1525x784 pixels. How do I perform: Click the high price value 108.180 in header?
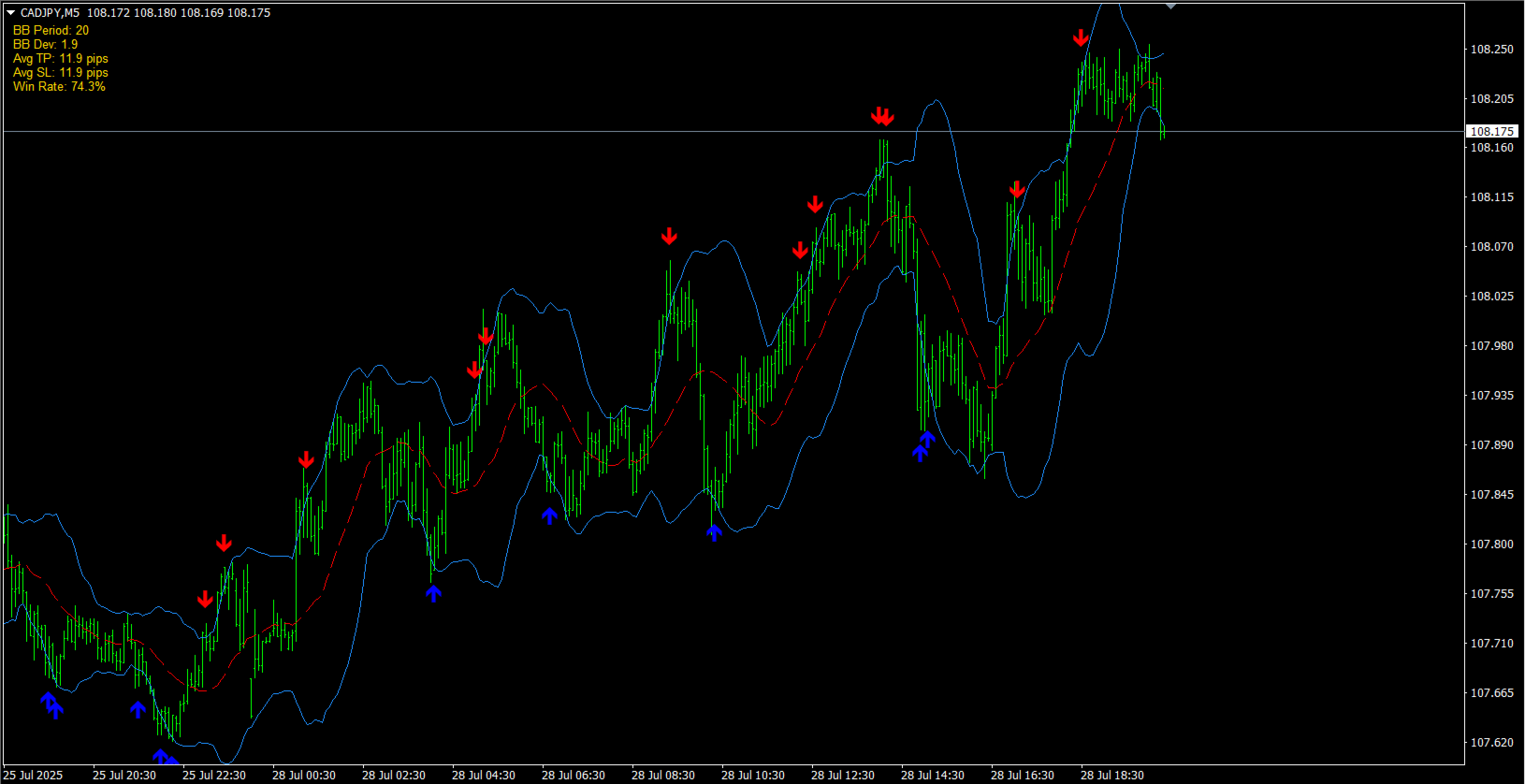[155, 13]
